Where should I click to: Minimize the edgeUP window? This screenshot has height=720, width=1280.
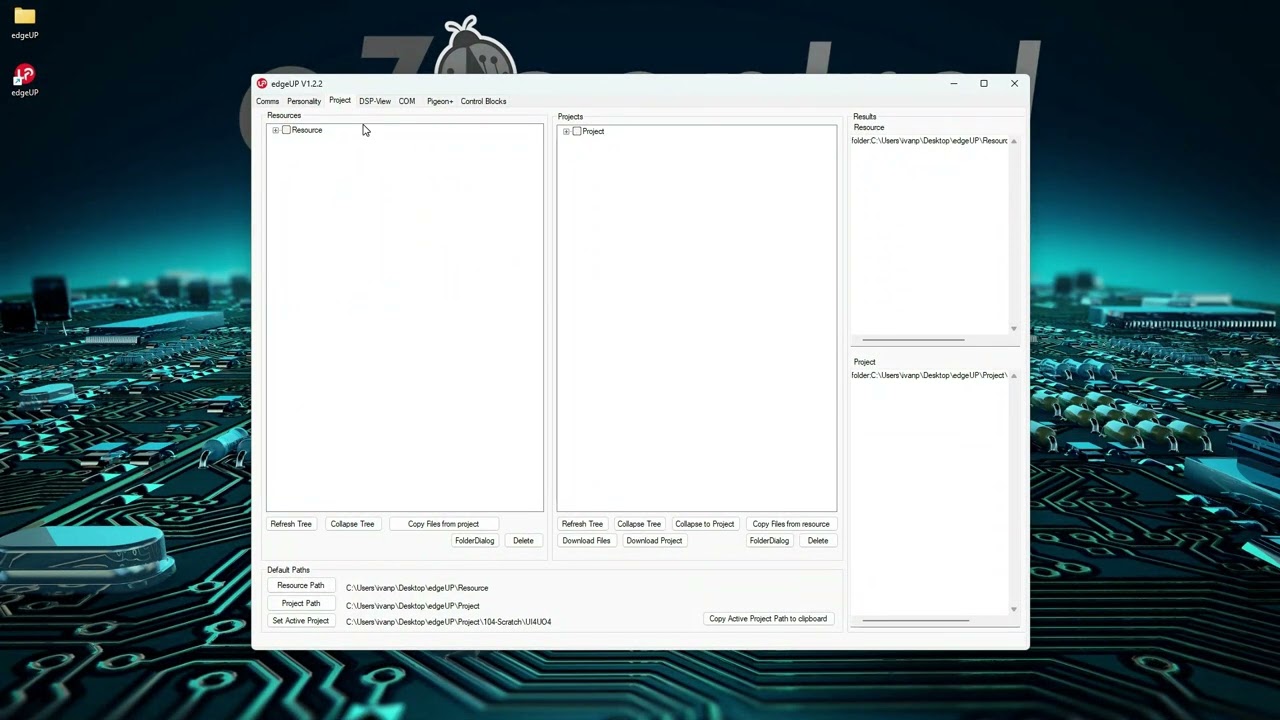click(954, 84)
